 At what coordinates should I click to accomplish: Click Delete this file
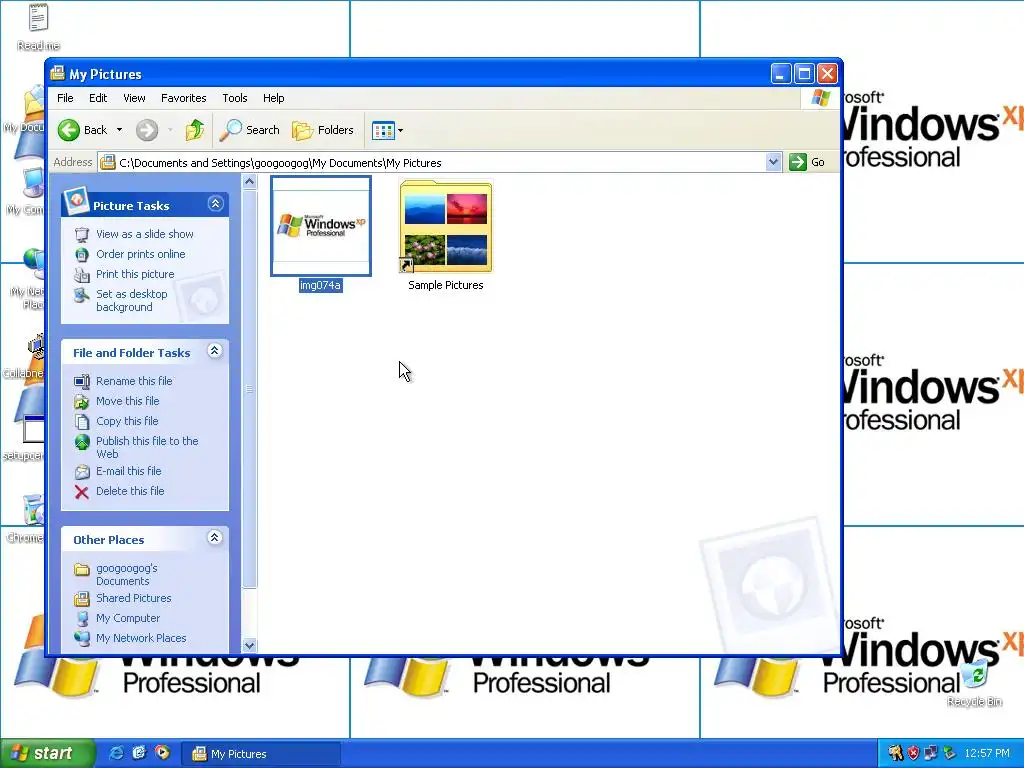tap(130, 491)
